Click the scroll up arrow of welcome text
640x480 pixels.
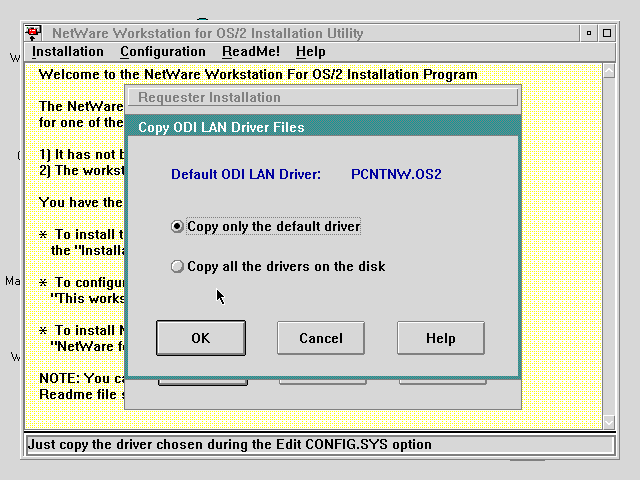tap(609, 71)
